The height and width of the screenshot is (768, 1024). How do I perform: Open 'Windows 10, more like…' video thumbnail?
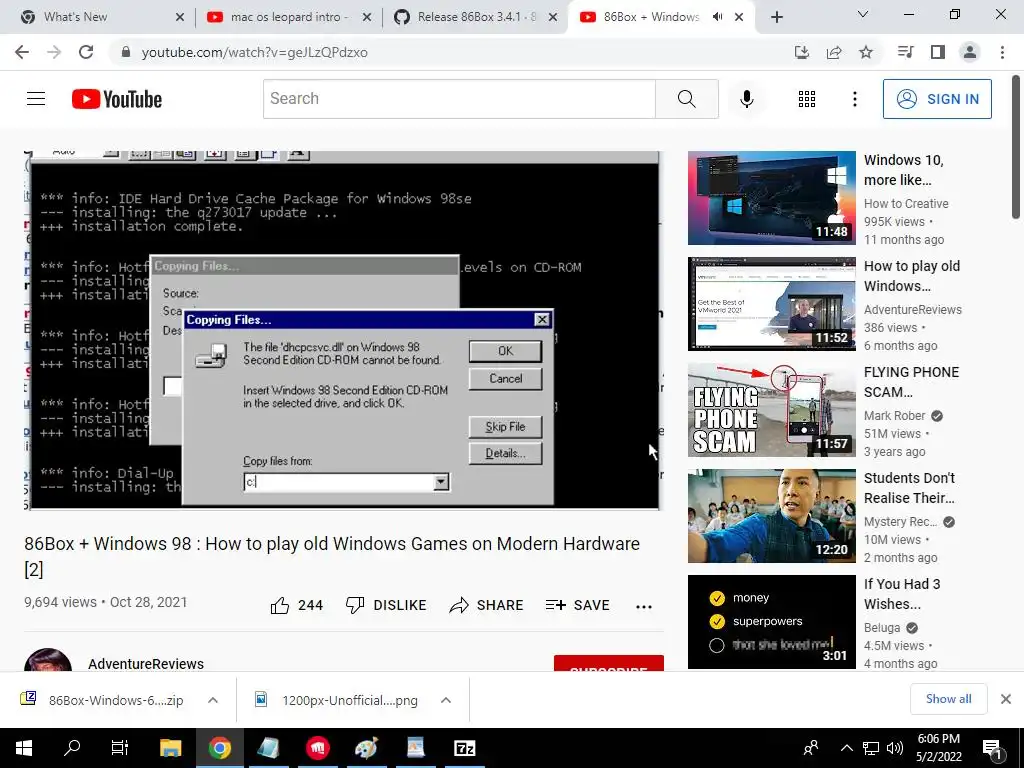tap(771, 198)
